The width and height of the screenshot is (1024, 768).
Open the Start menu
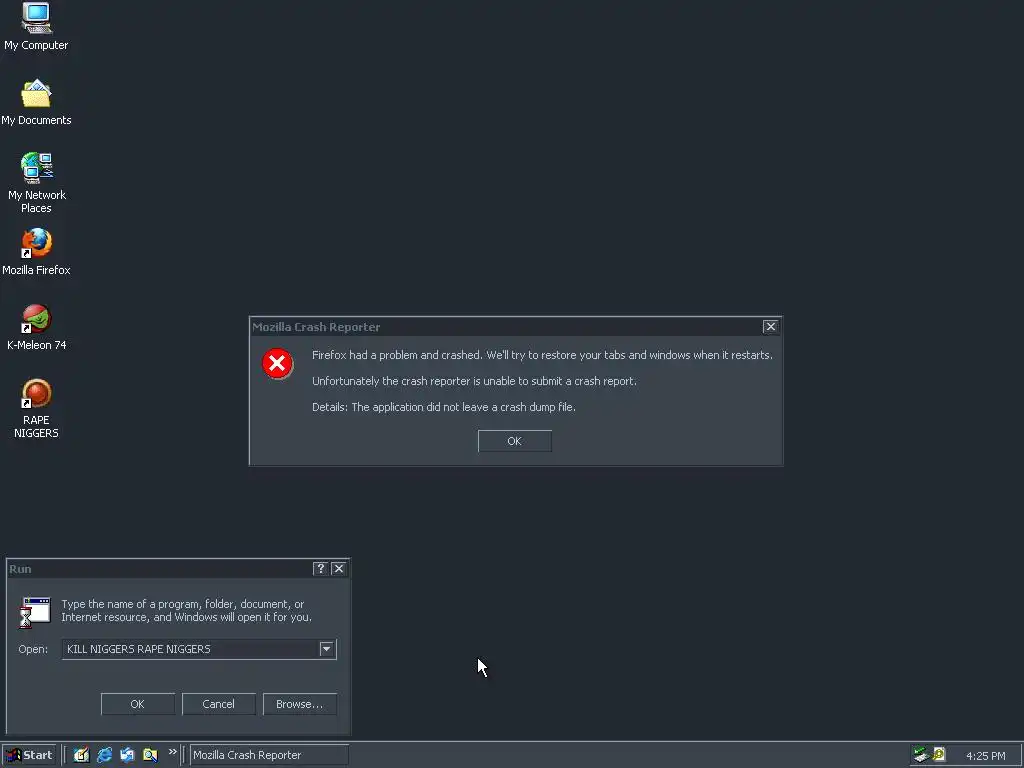(x=29, y=755)
